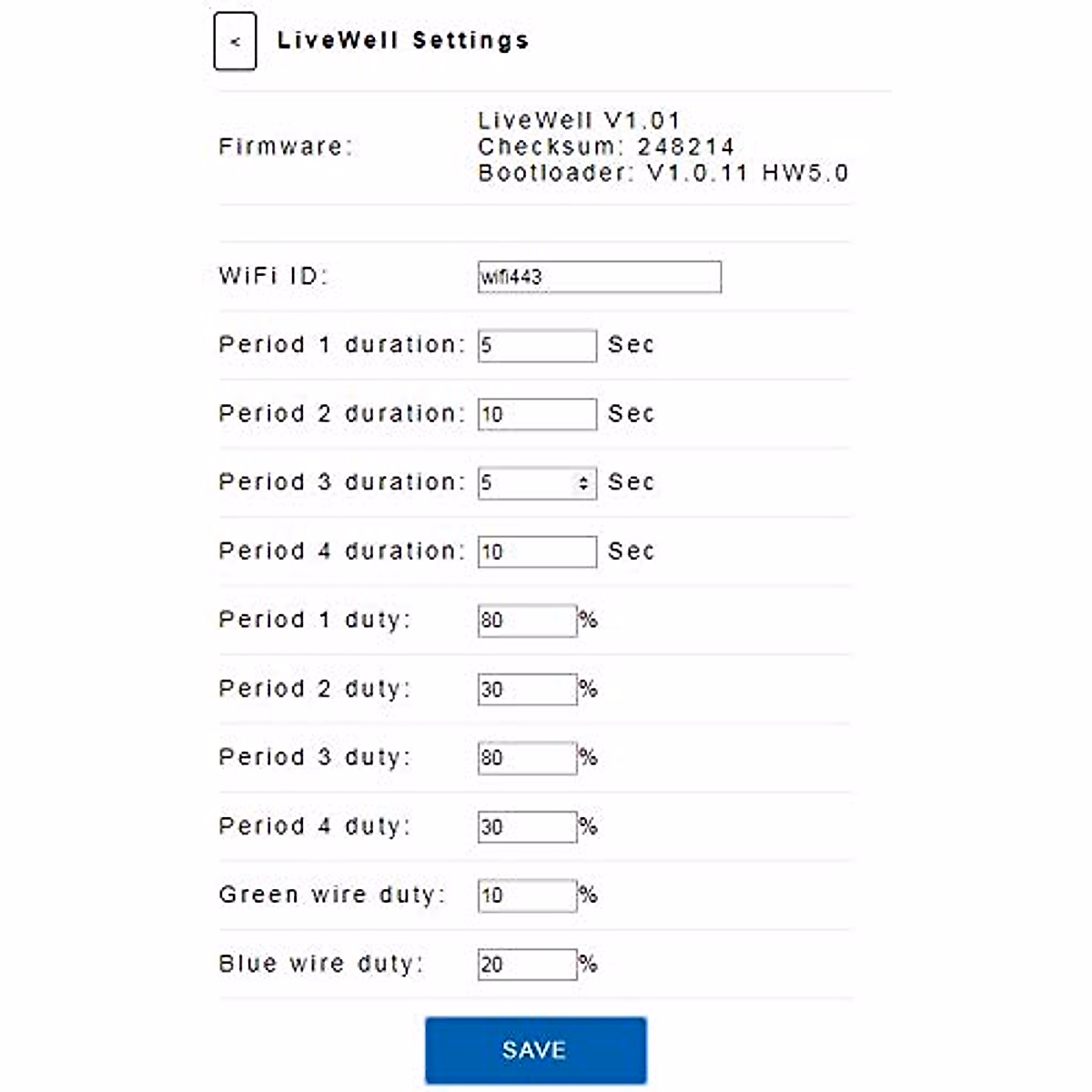This screenshot has width=1092, height=1092.
Task: Select the Period 2 duration input
Action: click(537, 414)
